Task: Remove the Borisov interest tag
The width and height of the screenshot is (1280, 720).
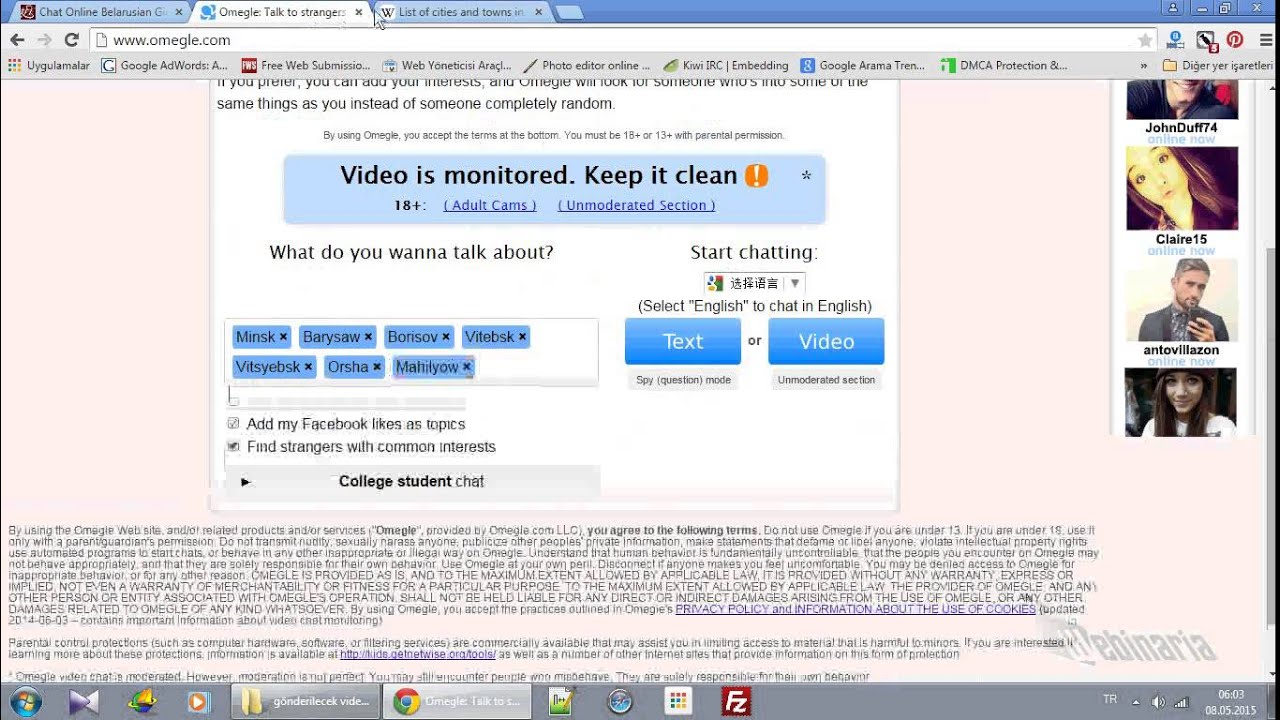Action: tap(446, 337)
